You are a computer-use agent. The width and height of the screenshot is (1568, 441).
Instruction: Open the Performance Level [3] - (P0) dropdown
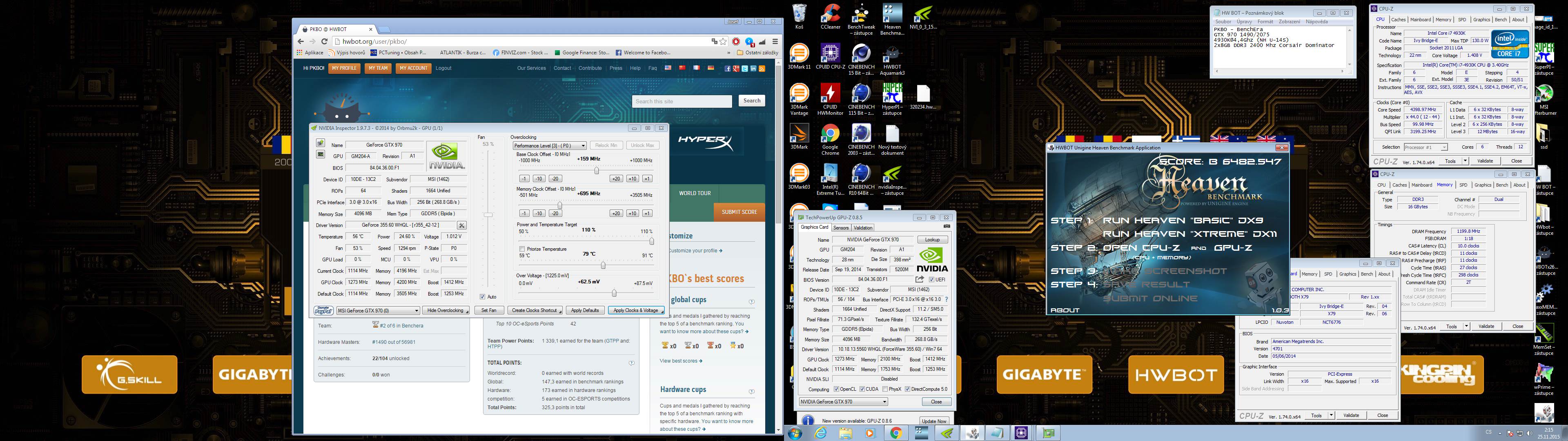pyautogui.click(x=550, y=146)
